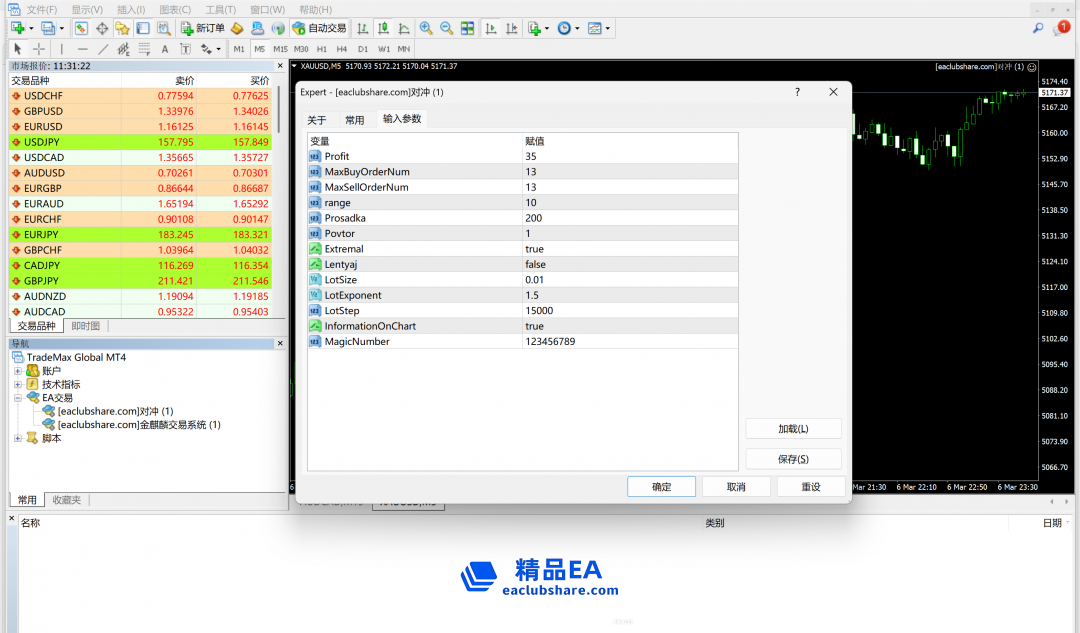Open the 常用 tab in Expert dialog
This screenshot has width=1080, height=633.
354,120
